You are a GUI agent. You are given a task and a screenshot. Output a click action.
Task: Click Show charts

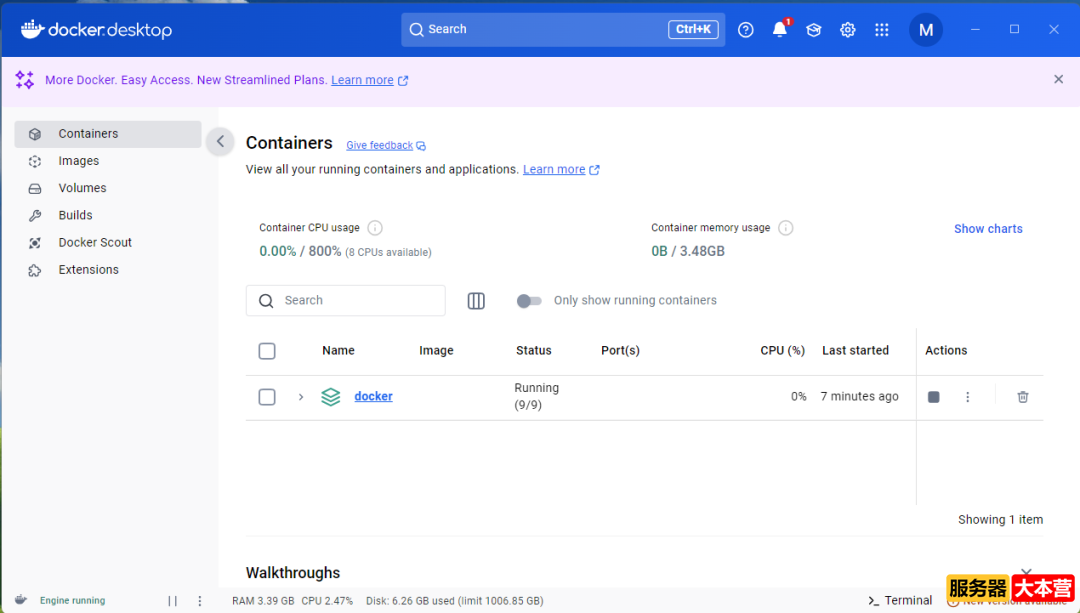(988, 229)
